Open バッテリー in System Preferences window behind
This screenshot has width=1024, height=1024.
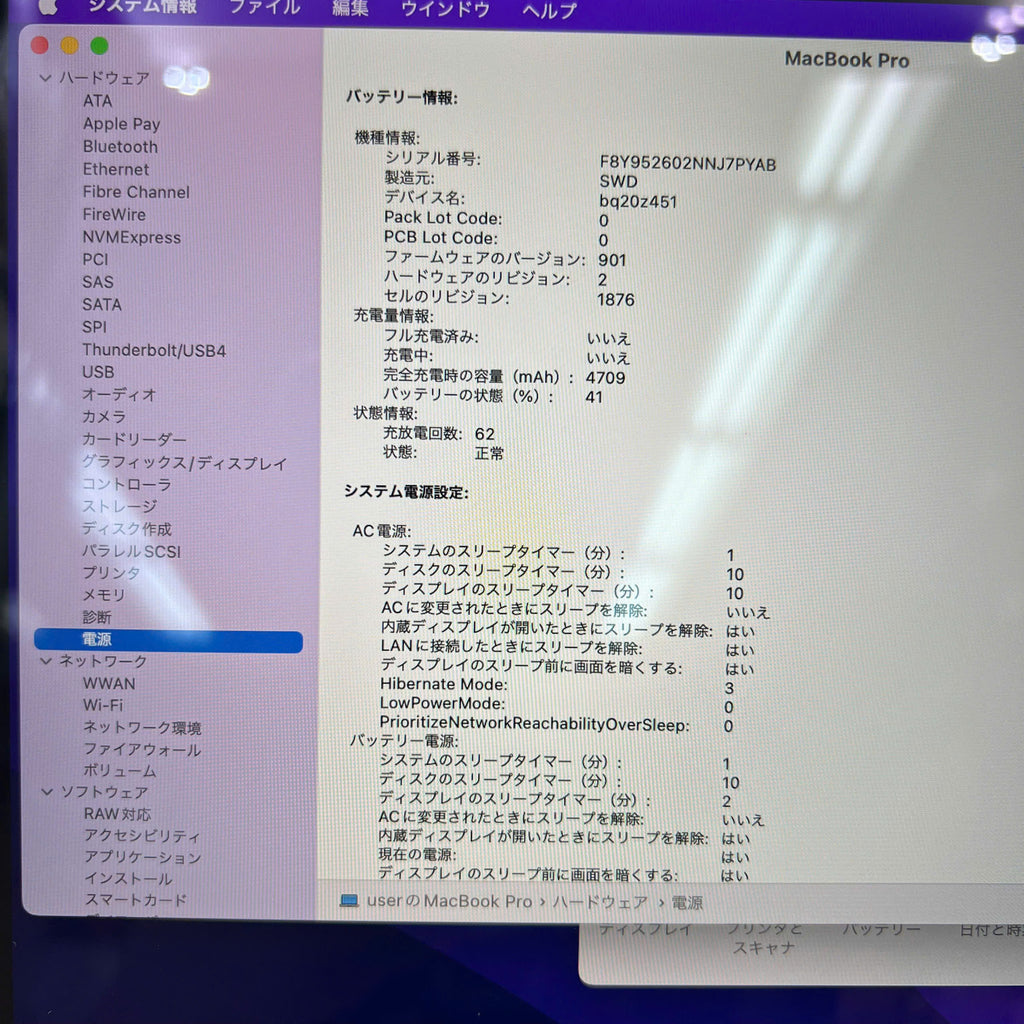(x=880, y=928)
